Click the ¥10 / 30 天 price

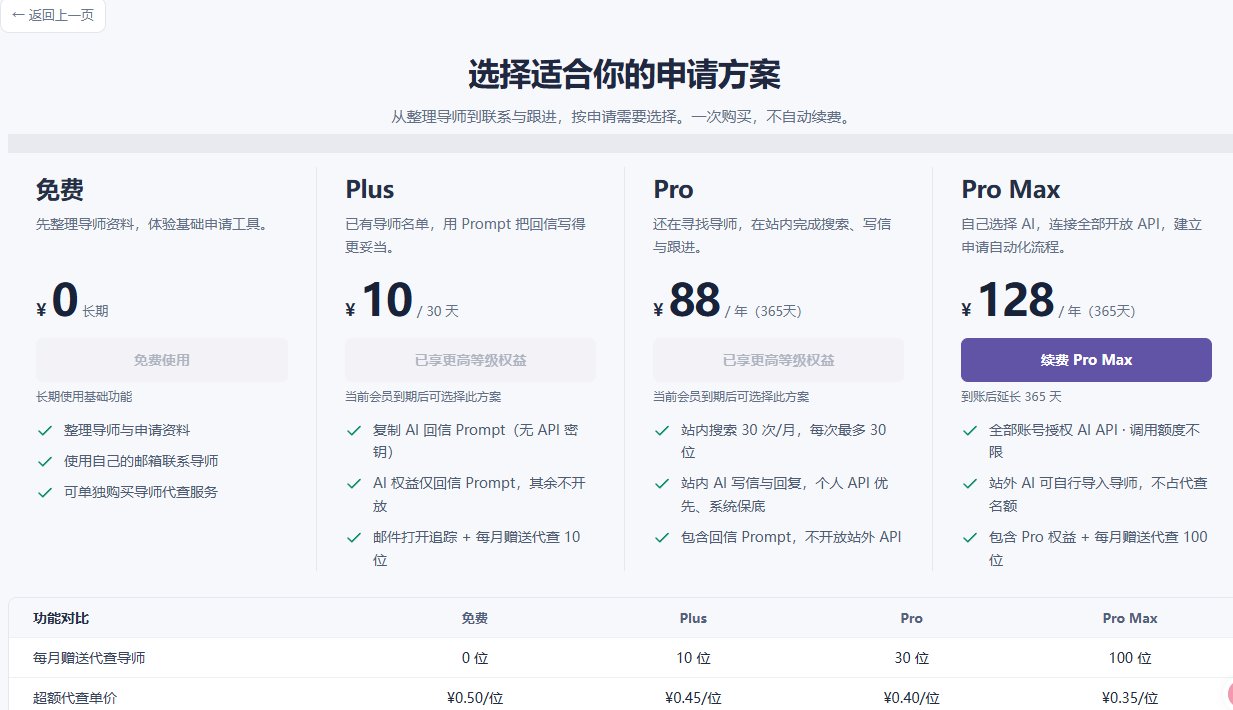[402, 301]
